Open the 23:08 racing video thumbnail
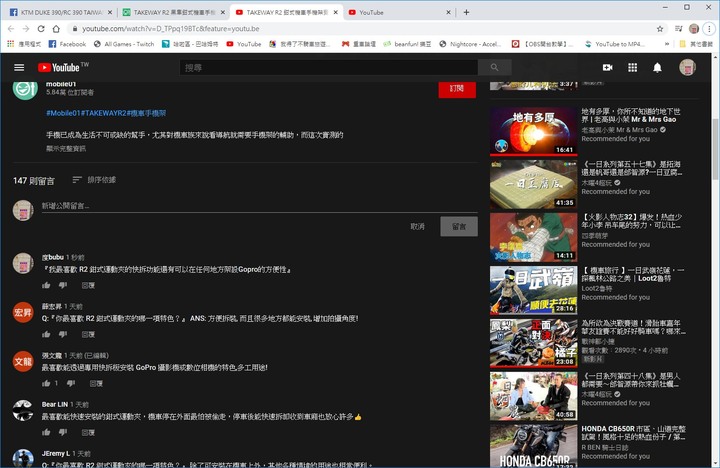 tap(533, 343)
